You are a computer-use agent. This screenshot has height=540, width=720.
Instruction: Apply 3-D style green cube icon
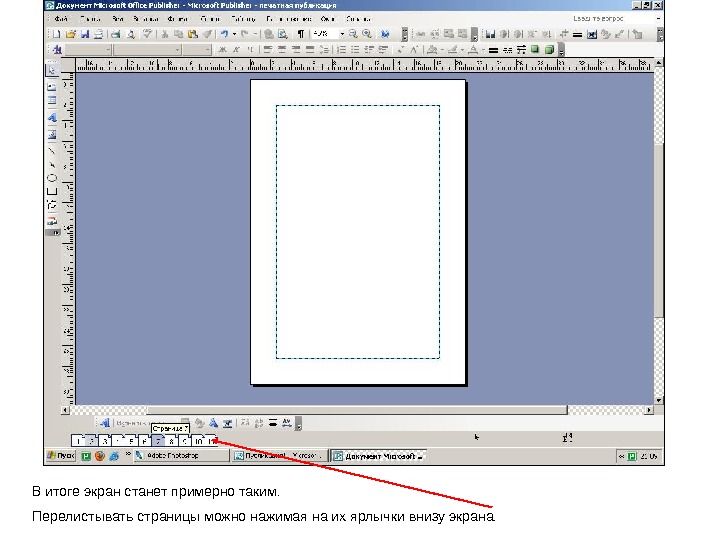click(549, 50)
